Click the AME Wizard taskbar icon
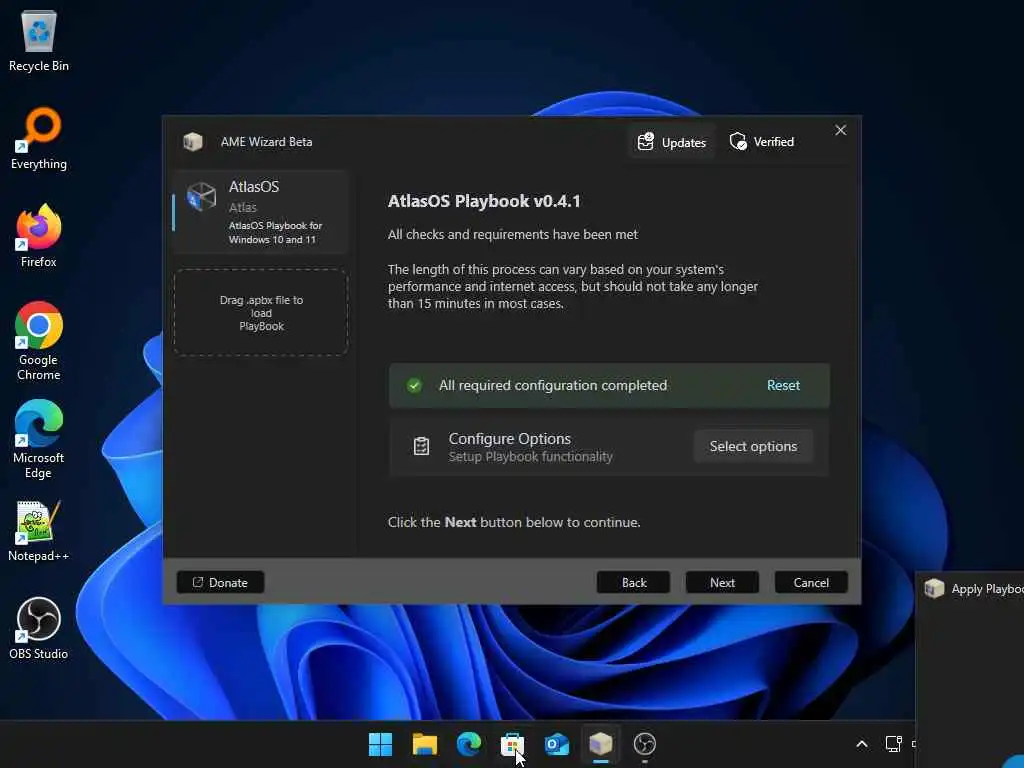 tap(601, 744)
